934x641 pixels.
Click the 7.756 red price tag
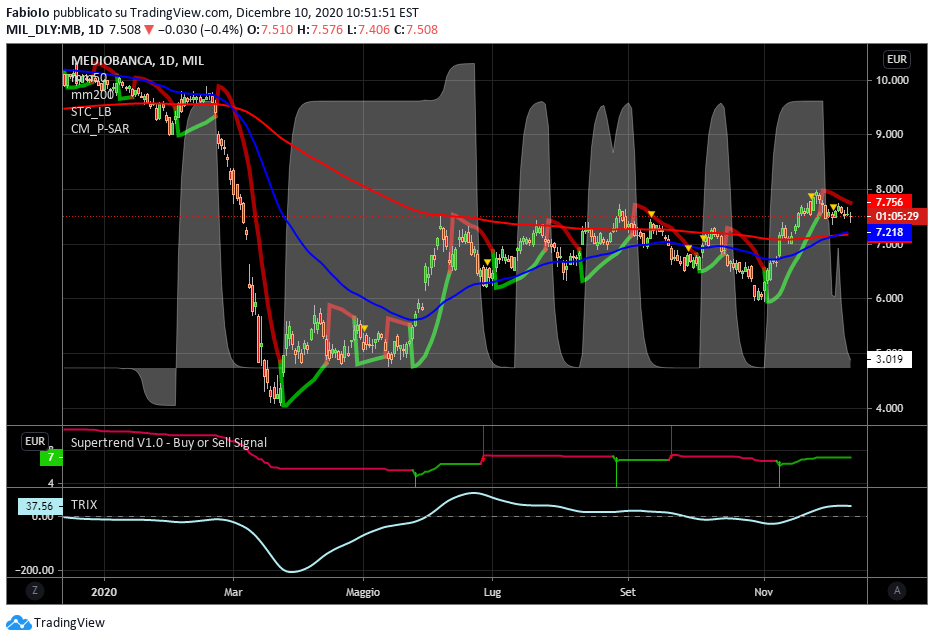pyautogui.click(x=889, y=203)
